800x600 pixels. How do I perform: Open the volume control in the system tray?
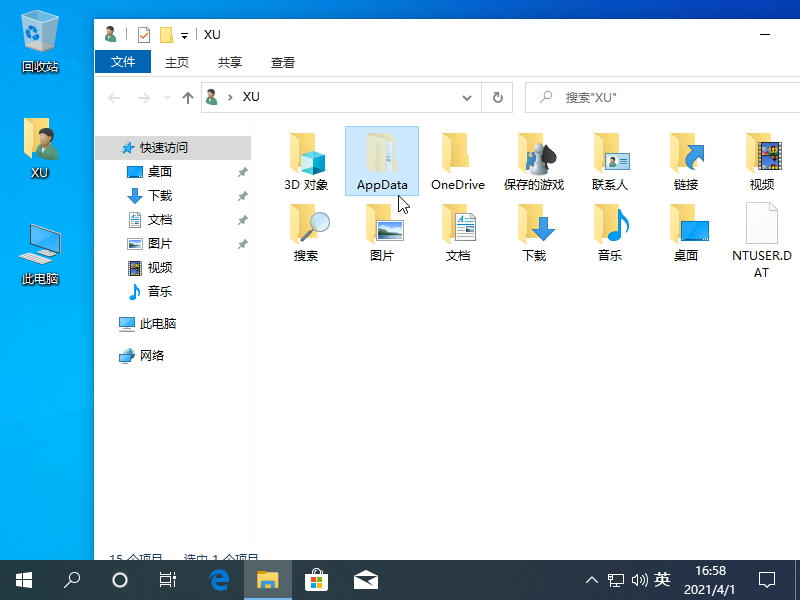coord(640,579)
